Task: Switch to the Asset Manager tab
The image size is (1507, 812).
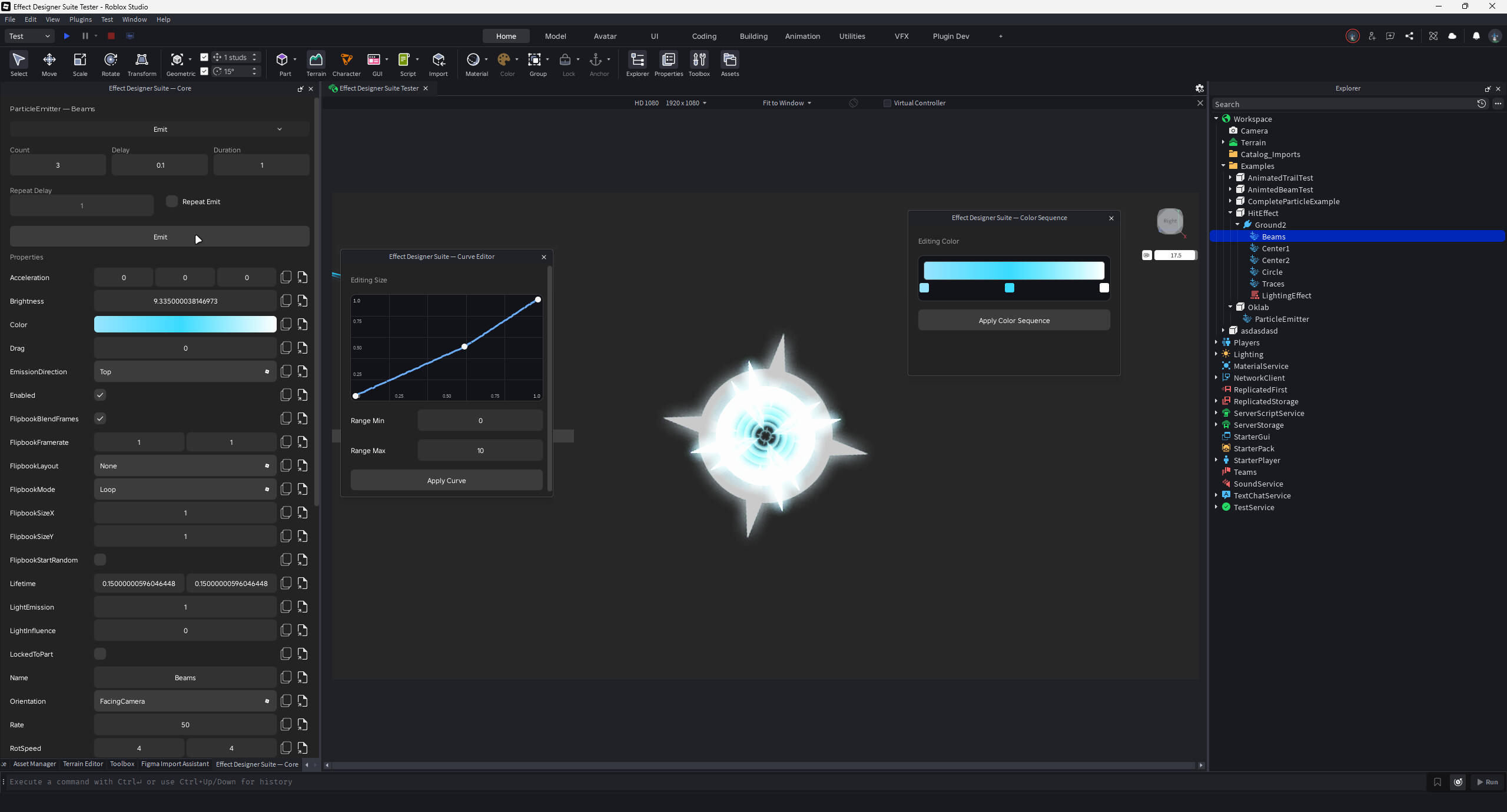Action: point(35,764)
